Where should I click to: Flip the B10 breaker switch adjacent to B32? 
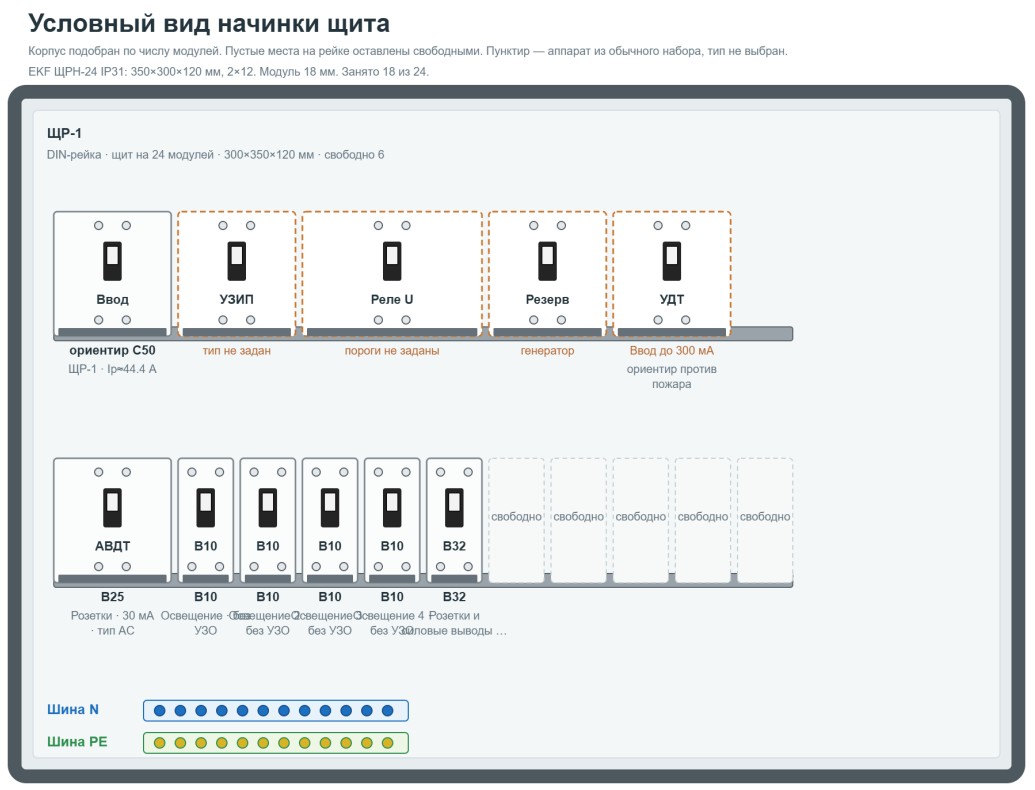click(x=392, y=508)
